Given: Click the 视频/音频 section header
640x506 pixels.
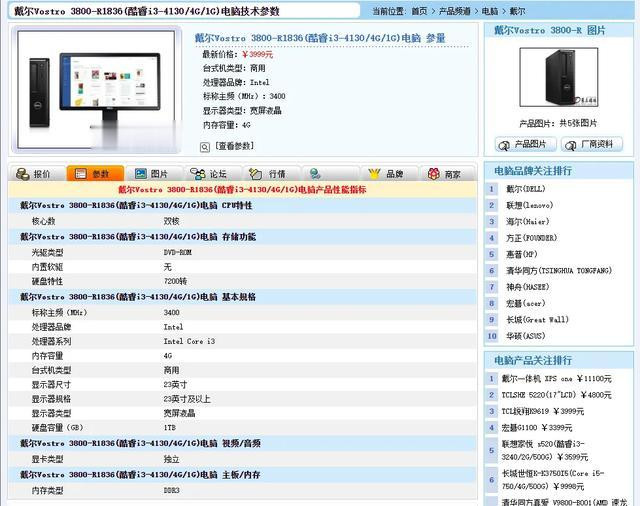Looking at the screenshot, I should click(242, 443).
